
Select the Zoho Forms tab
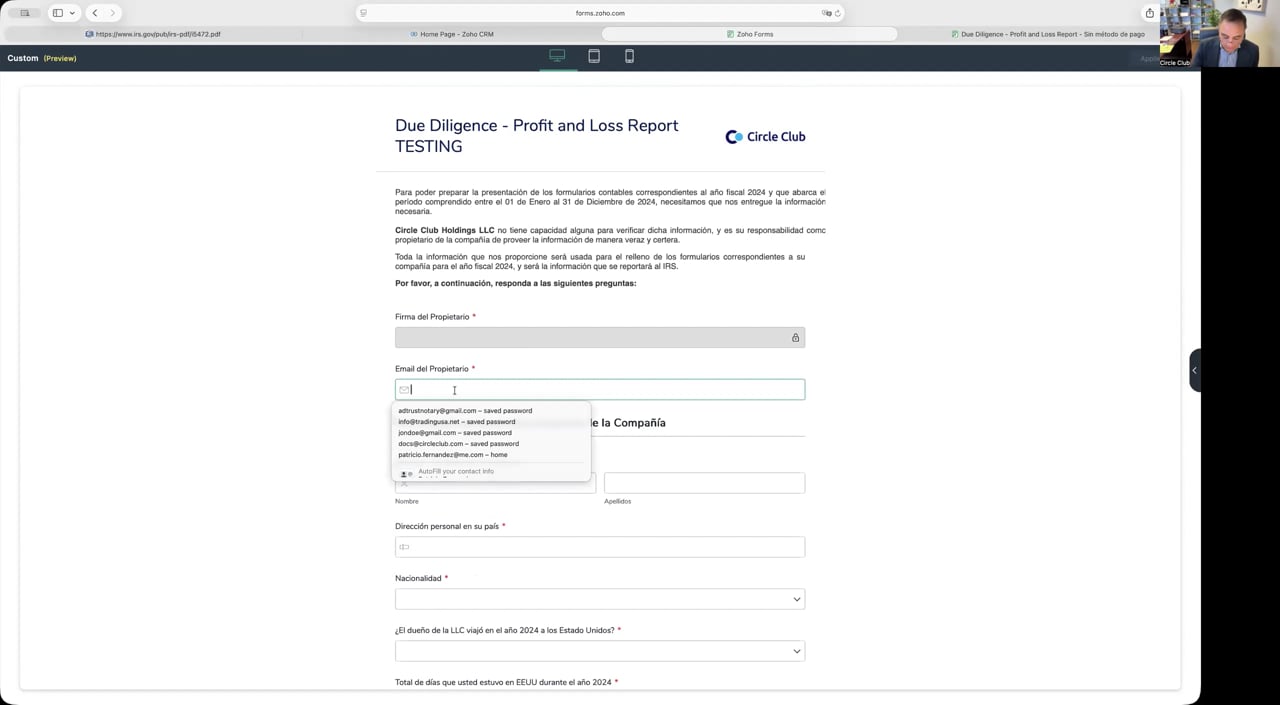(x=749, y=34)
